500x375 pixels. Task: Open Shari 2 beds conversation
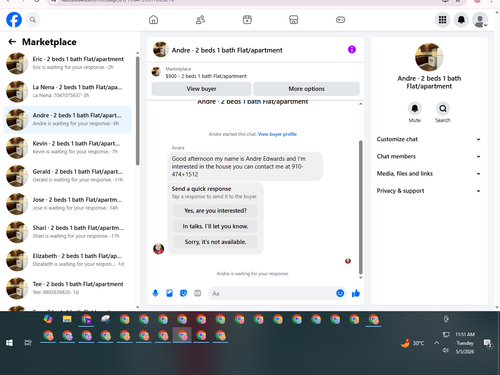click(67, 232)
